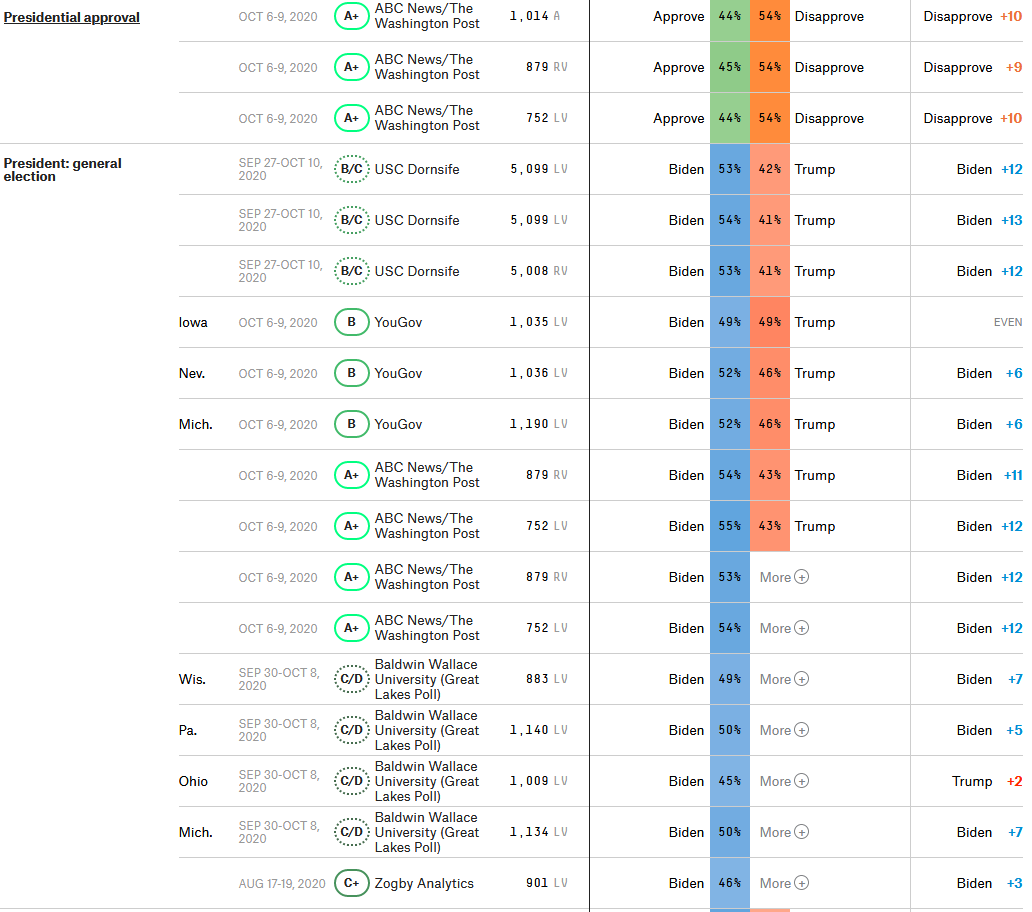Expand More candidates in the Ohio poll row

click(784, 781)
